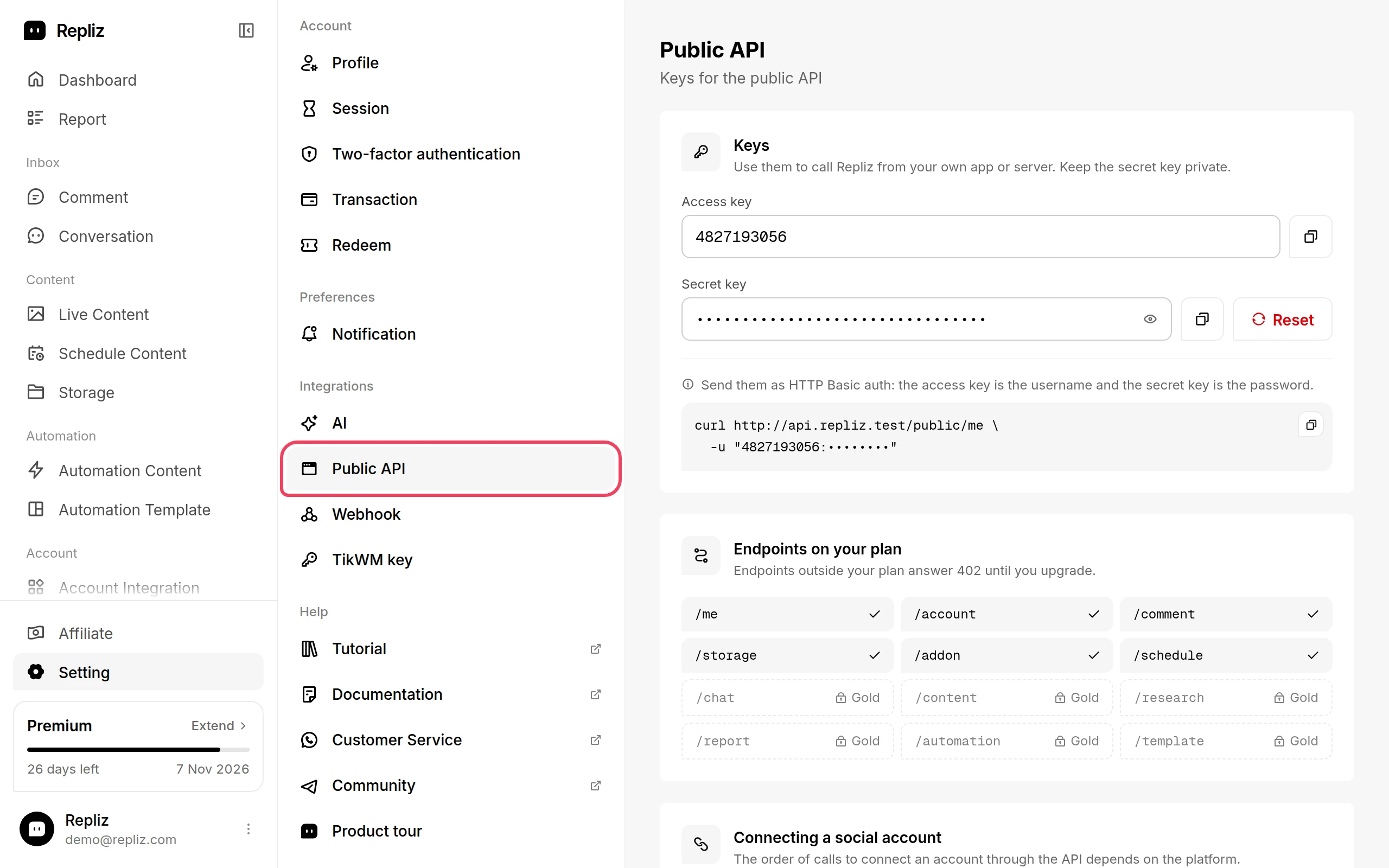Copy the access key
This screenshot has width=1389, height=868.
click(x=1310, y=237)
